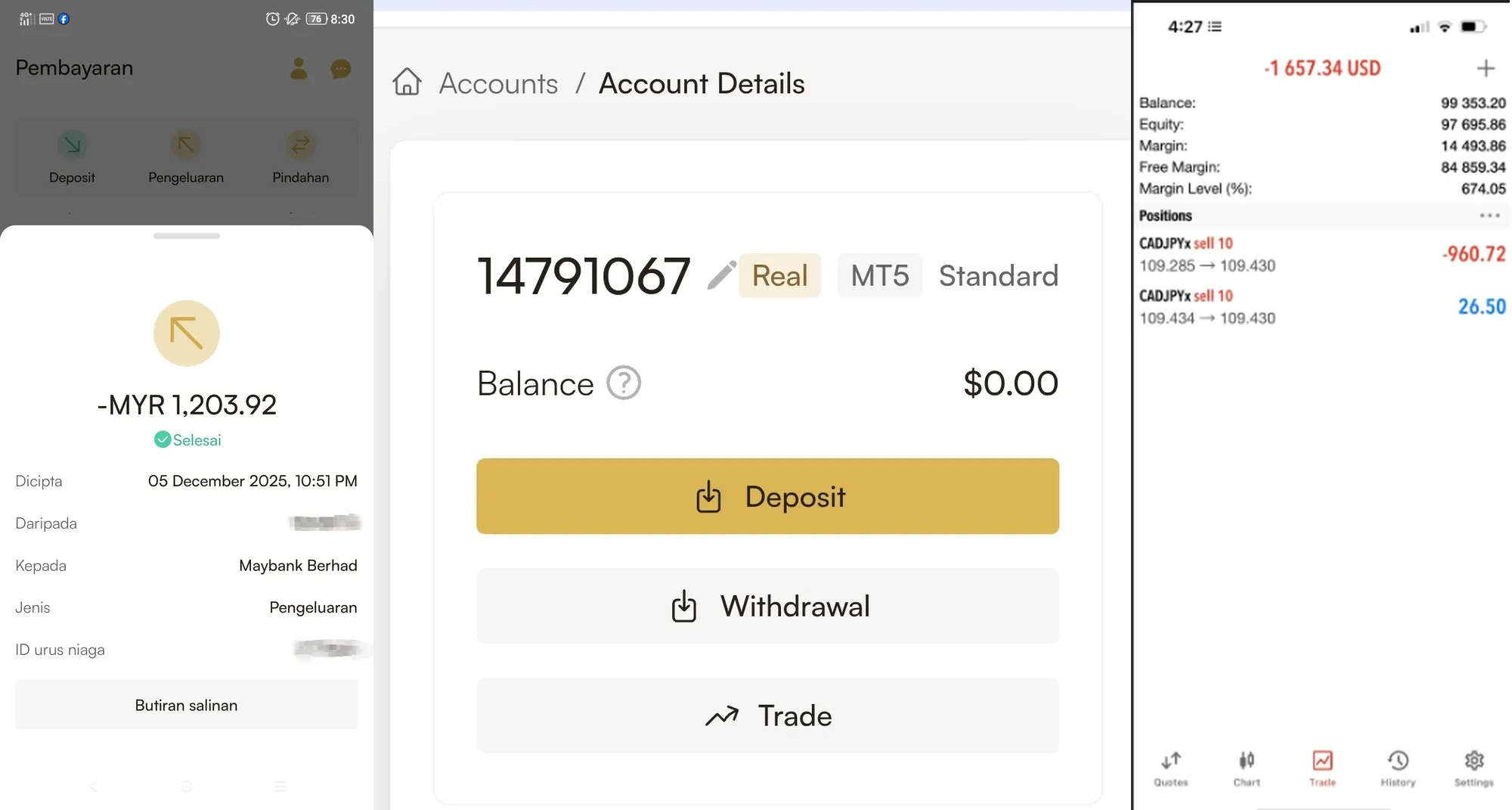The height and width of the screenshot is (810, 1512).
Task: Switch to the Quotes tab
Action: 1170,768
